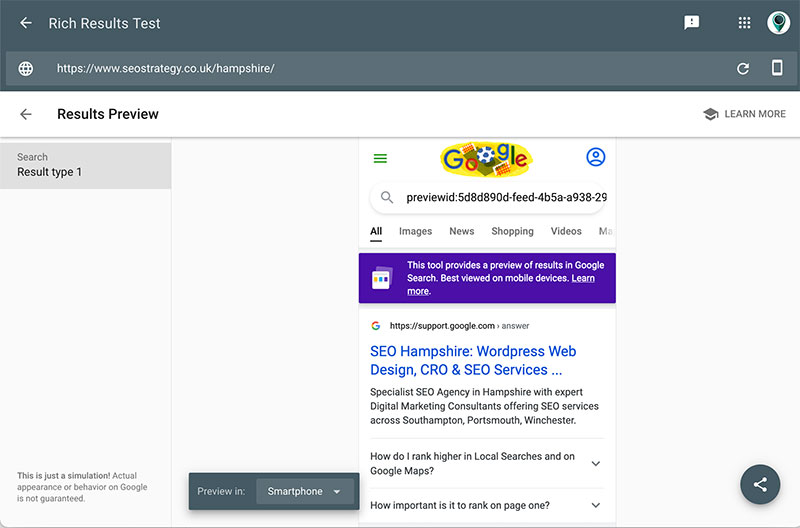
Task: Go back from Results Preview
Action: pos(26,114)
